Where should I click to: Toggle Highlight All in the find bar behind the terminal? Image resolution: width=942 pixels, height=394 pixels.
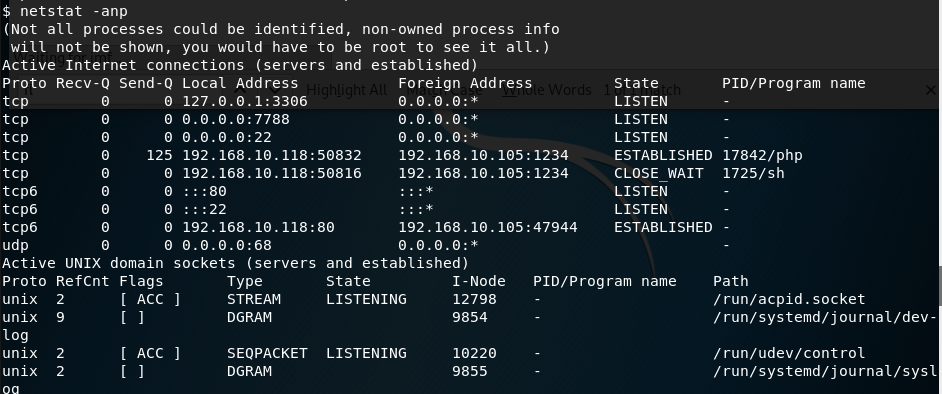(347, 90)
